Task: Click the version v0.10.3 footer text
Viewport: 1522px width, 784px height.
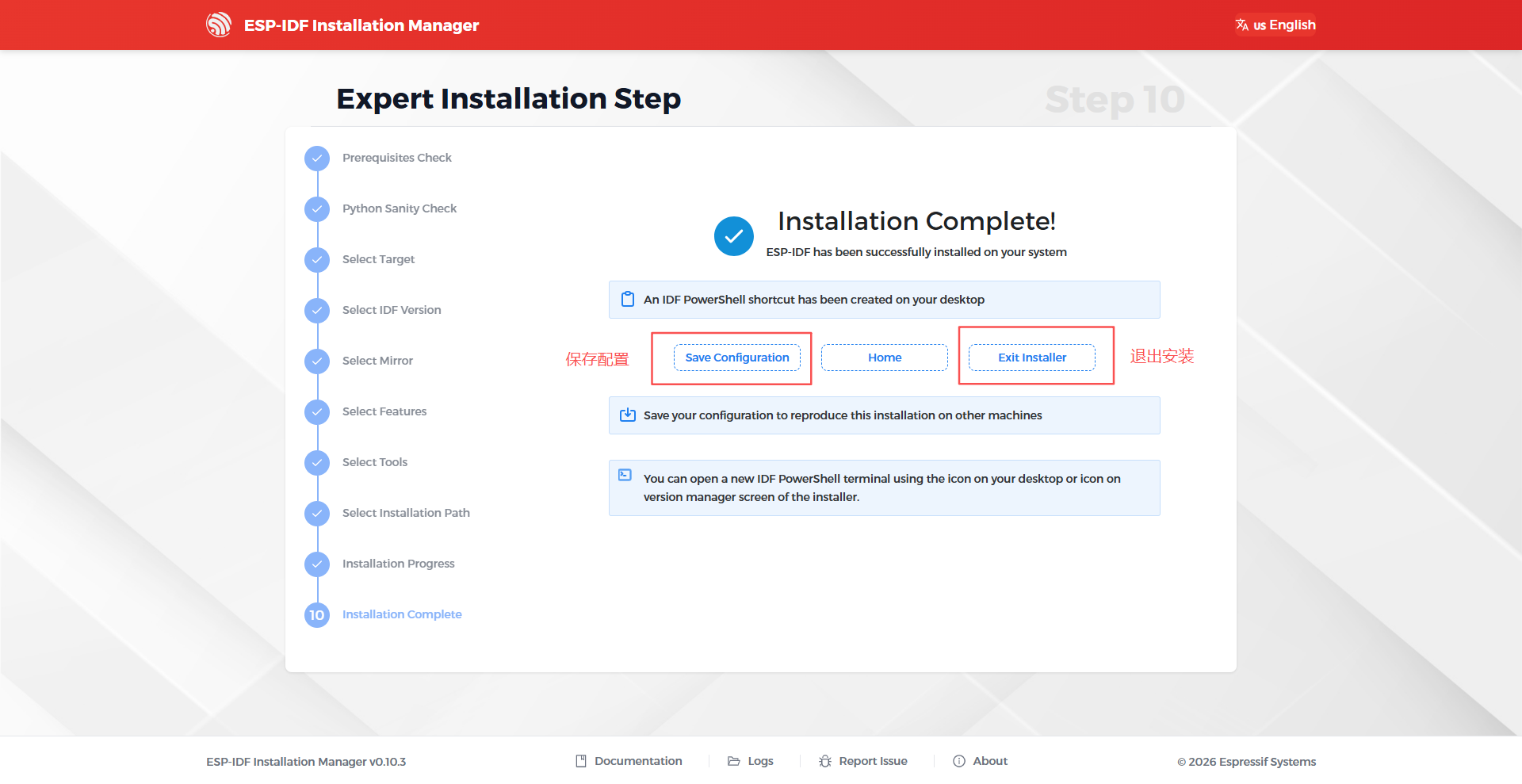Action: pyautogui.click(x=306, y=762)
